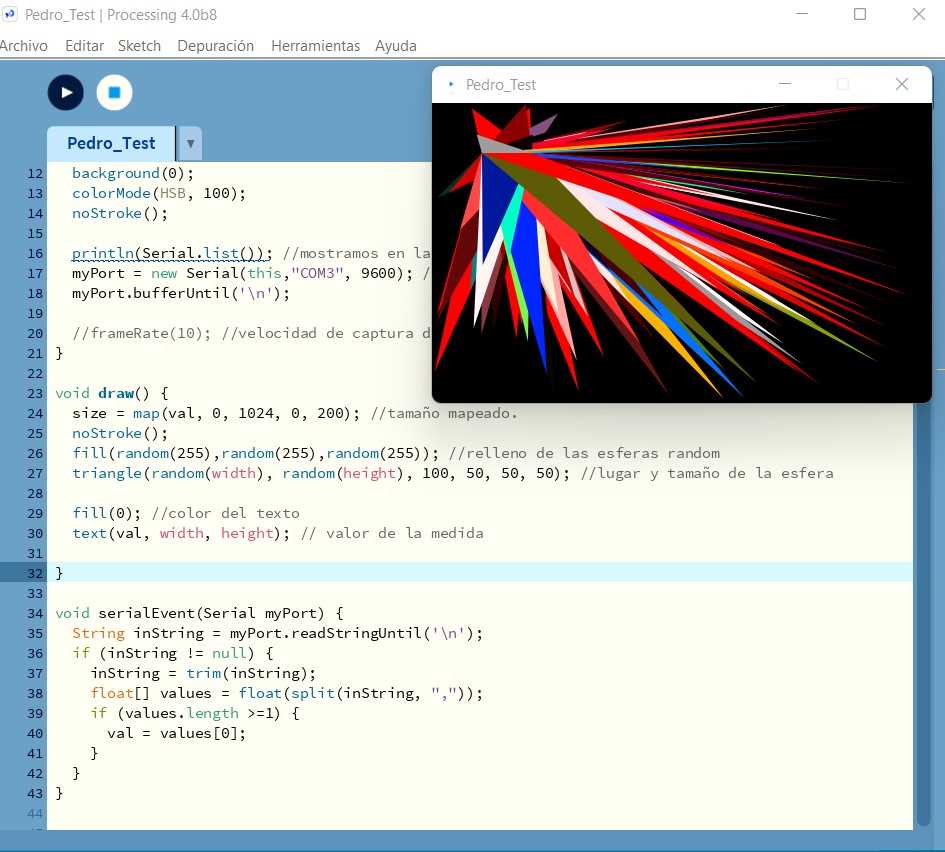945x852 pixels.
Task: Click on 'fill(random(255)' on line 26
Action: coord(142,453)
